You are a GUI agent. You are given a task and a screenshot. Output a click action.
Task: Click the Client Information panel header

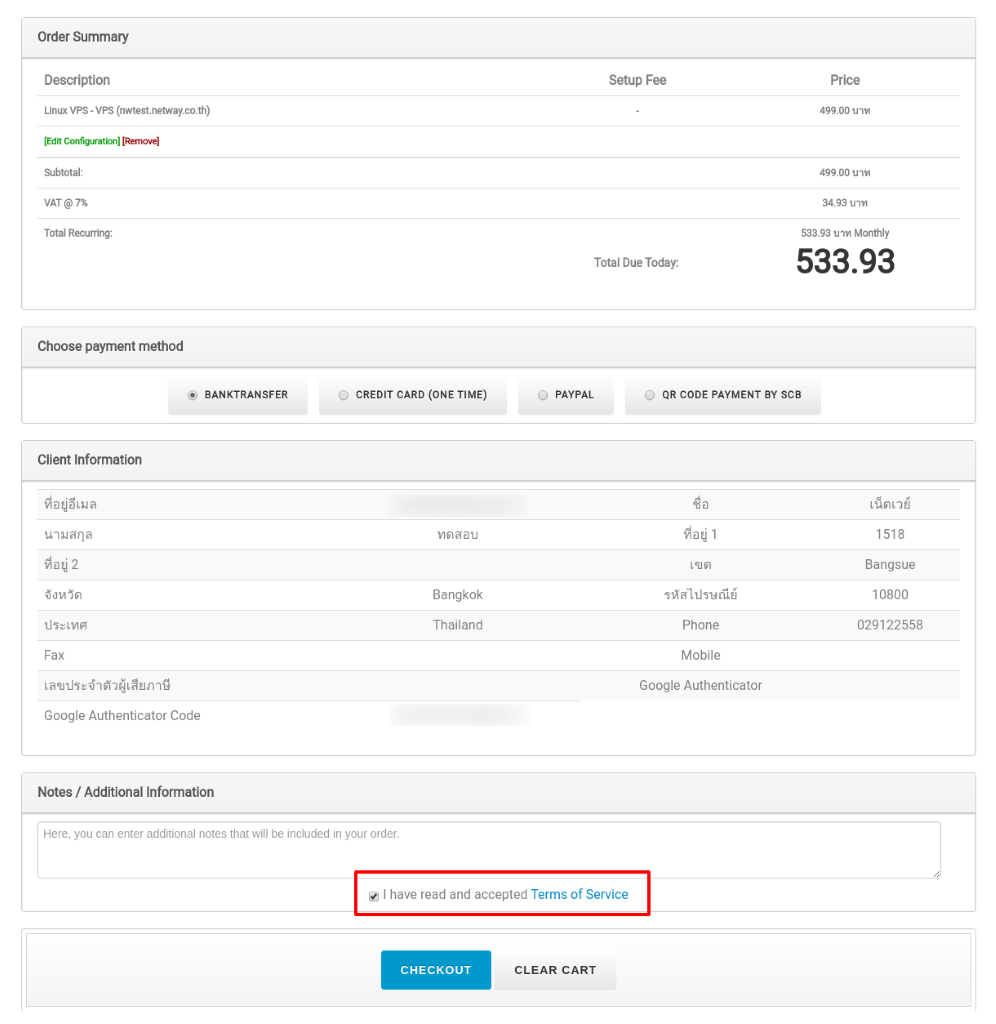pyautogui.click(x=90, y=460)
